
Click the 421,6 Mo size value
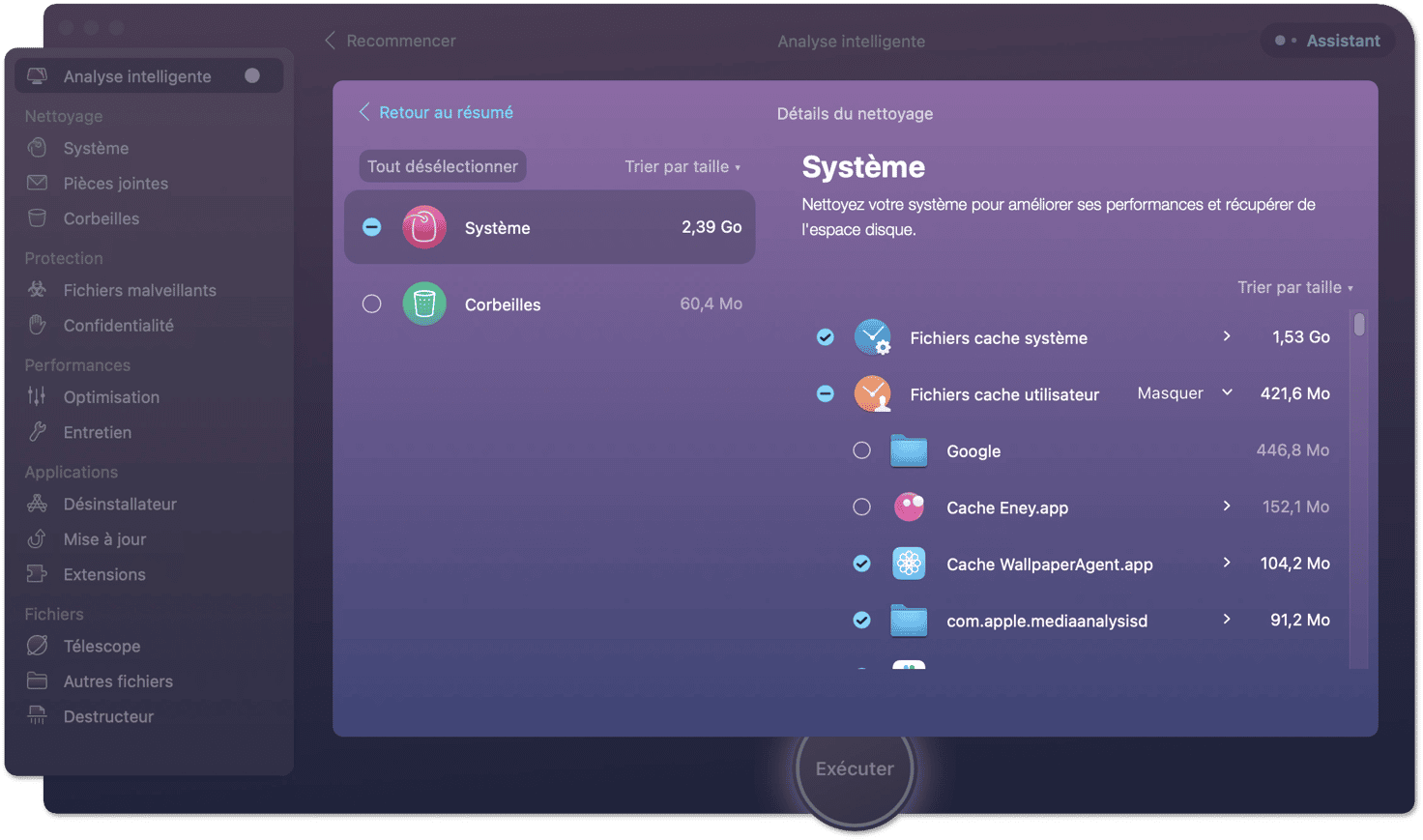[x=1295, y=393]
